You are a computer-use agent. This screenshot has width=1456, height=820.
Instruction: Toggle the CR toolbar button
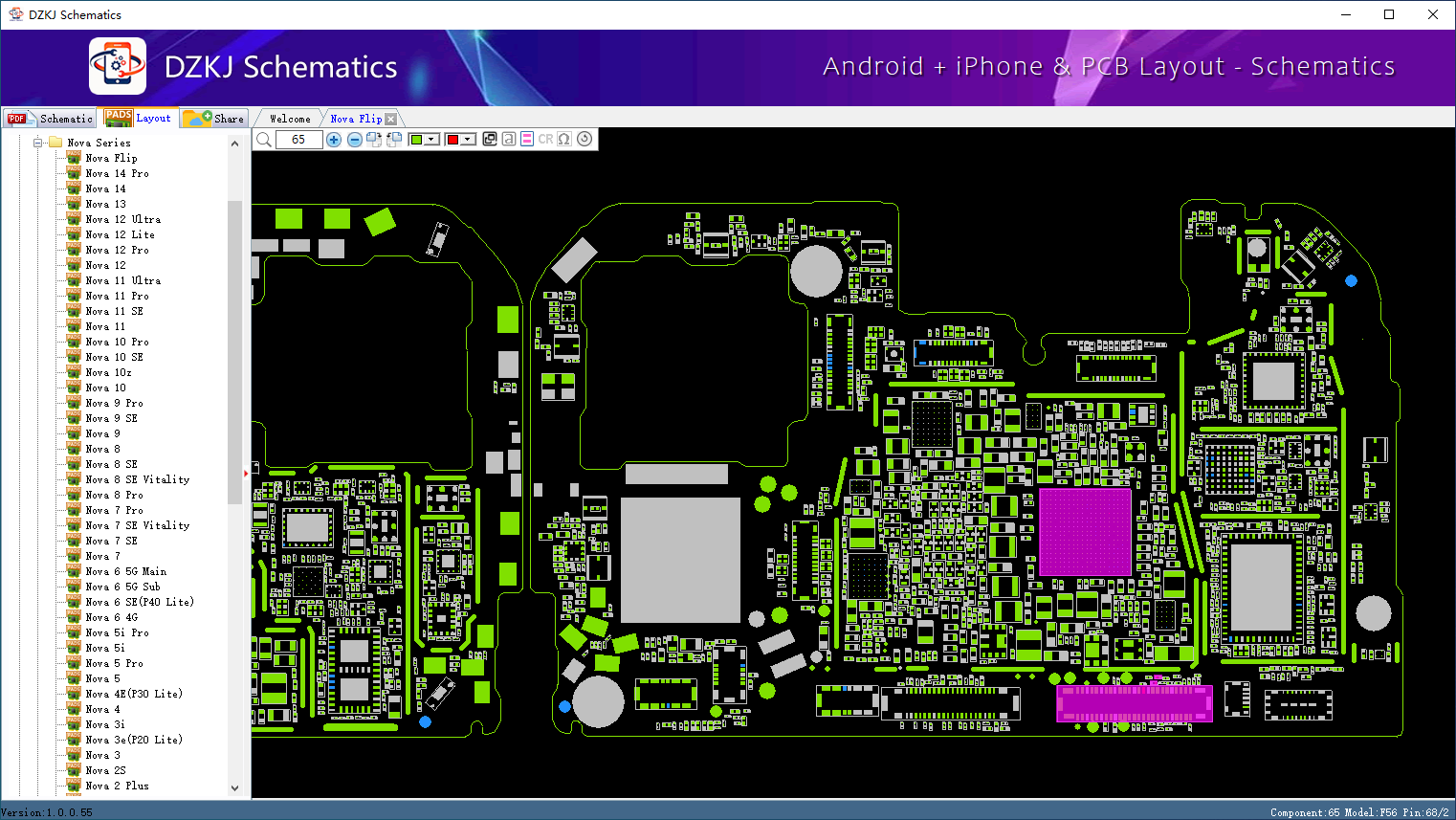coord(545,139)
